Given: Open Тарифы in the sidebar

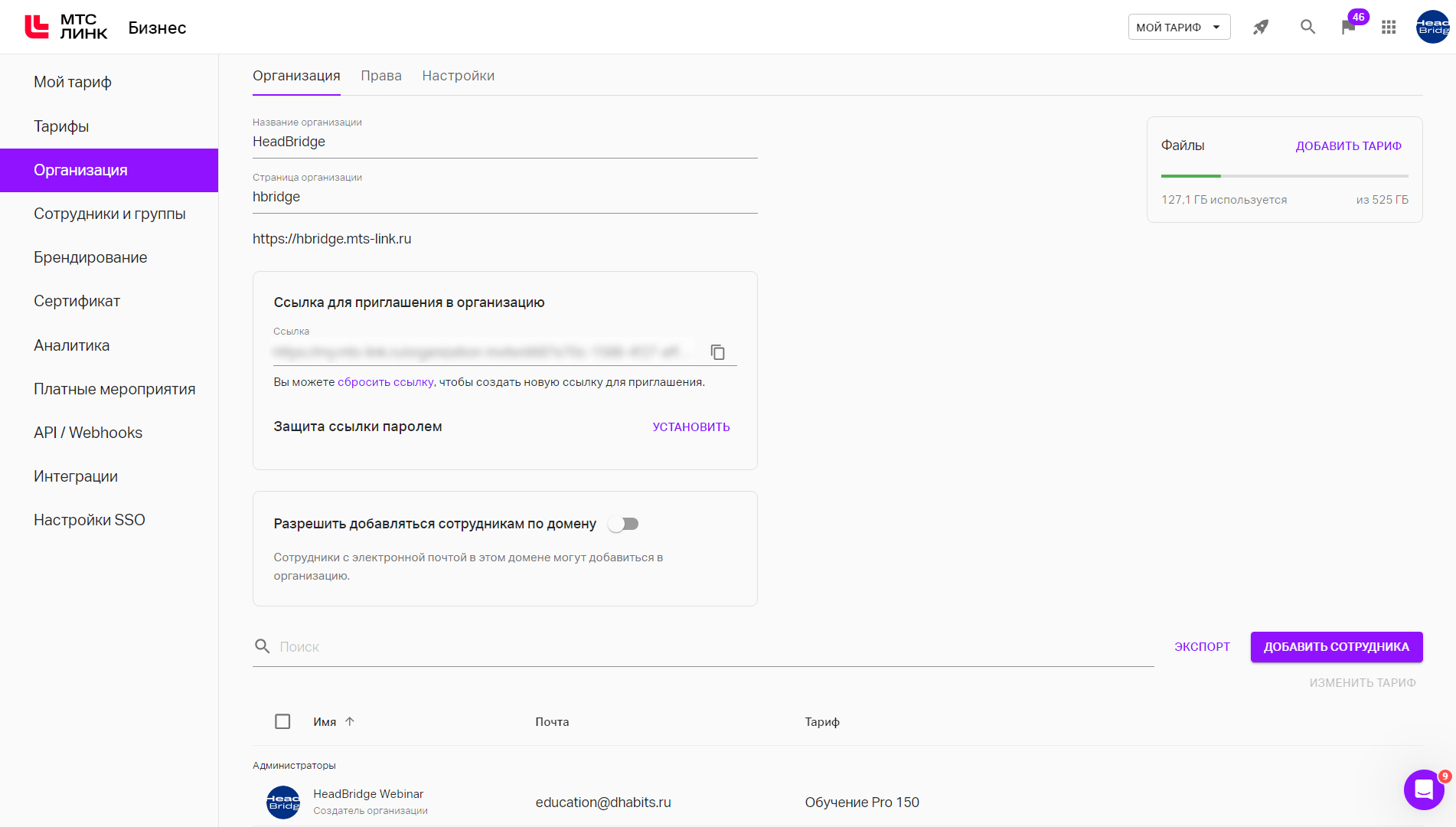Looking at the screenshot, I should click(109, 126).
